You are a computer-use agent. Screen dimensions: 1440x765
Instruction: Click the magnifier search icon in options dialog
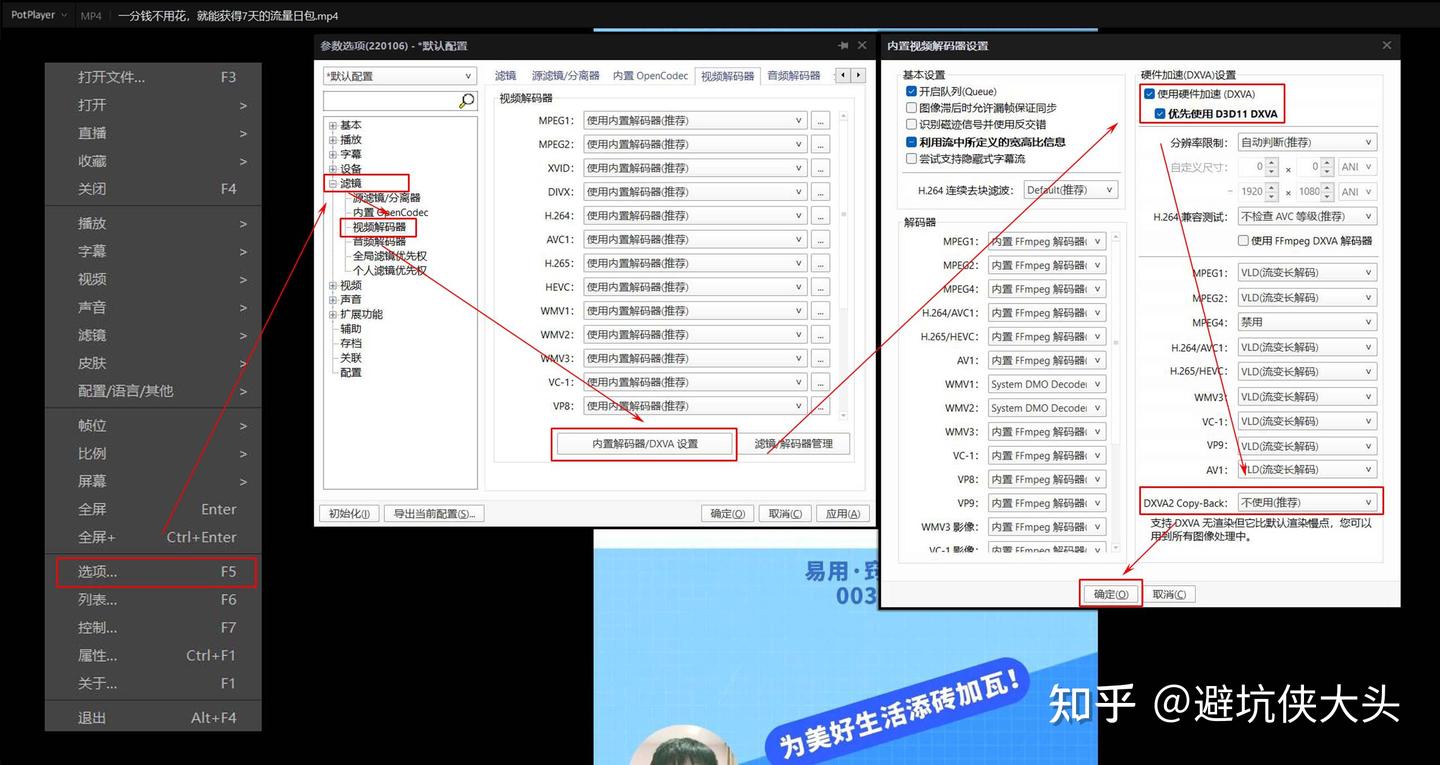pyautogui.click(x=464, y=100)
